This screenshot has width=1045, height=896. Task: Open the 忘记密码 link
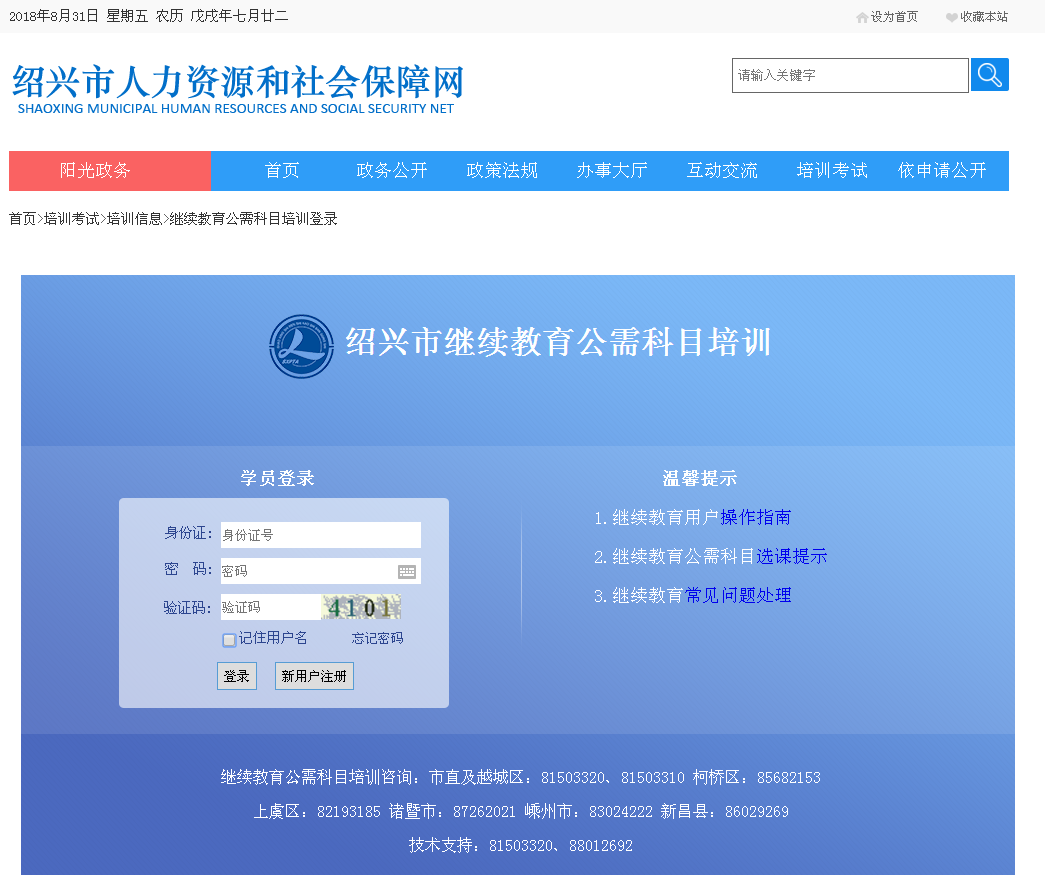tap(377, 639)
